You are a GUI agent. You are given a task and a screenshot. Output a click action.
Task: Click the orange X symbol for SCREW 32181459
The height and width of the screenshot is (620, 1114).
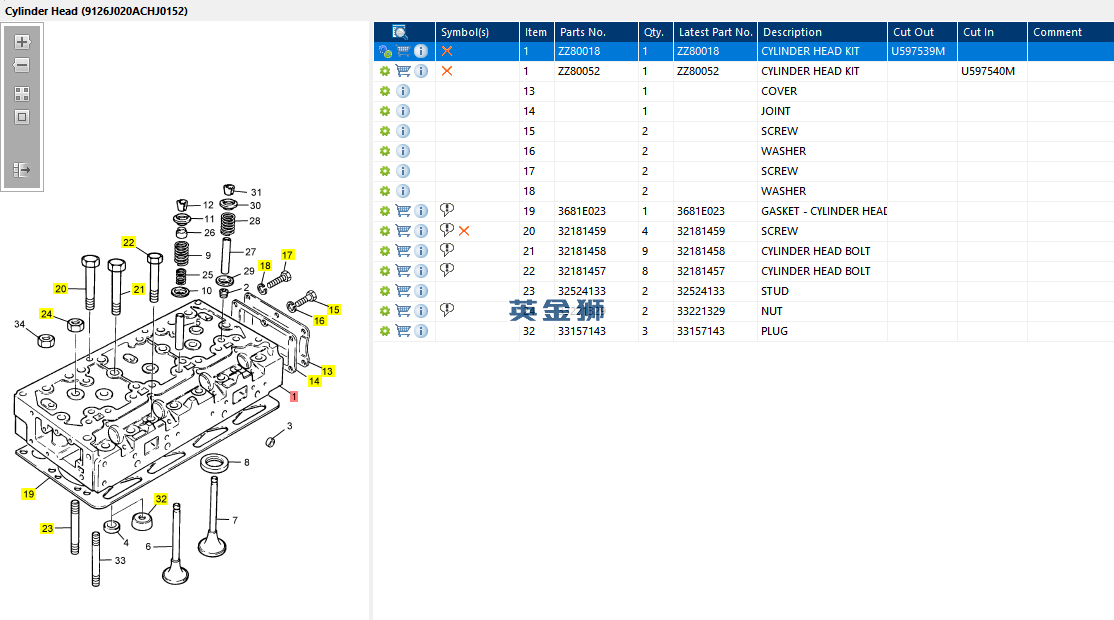[464, 231]
